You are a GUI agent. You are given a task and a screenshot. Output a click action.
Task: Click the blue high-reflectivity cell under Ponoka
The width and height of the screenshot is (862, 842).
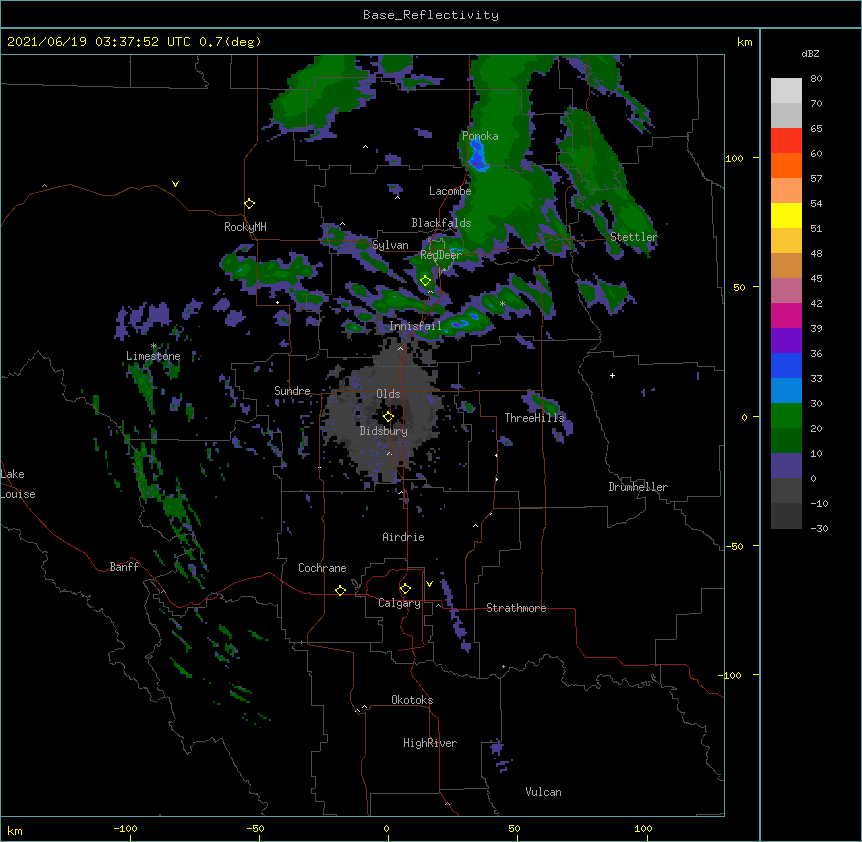tap(477, 156)
